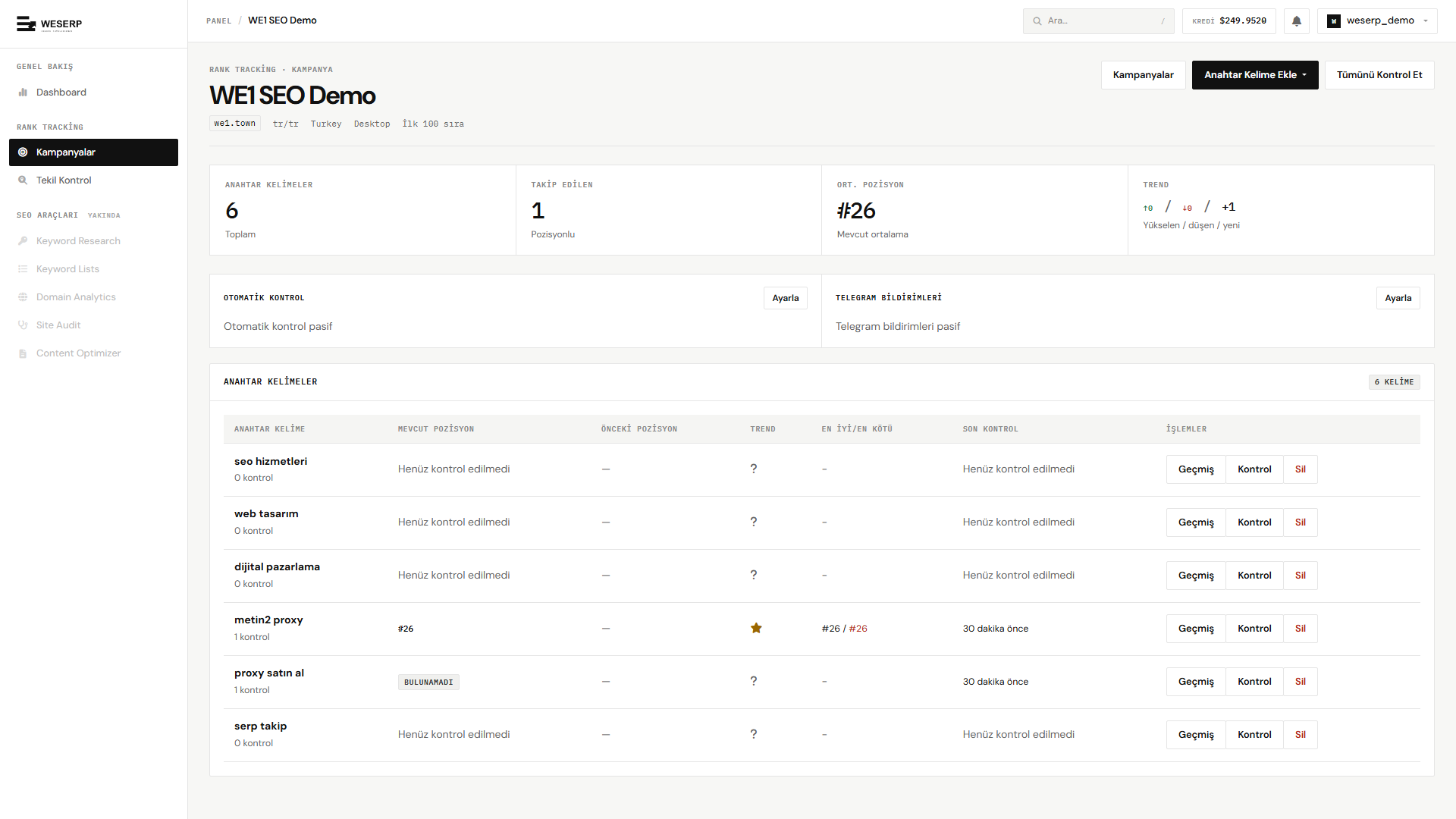1456x819 pixels.
Task: Click the PANEL breadcrumb link
Action: [218, 21]
